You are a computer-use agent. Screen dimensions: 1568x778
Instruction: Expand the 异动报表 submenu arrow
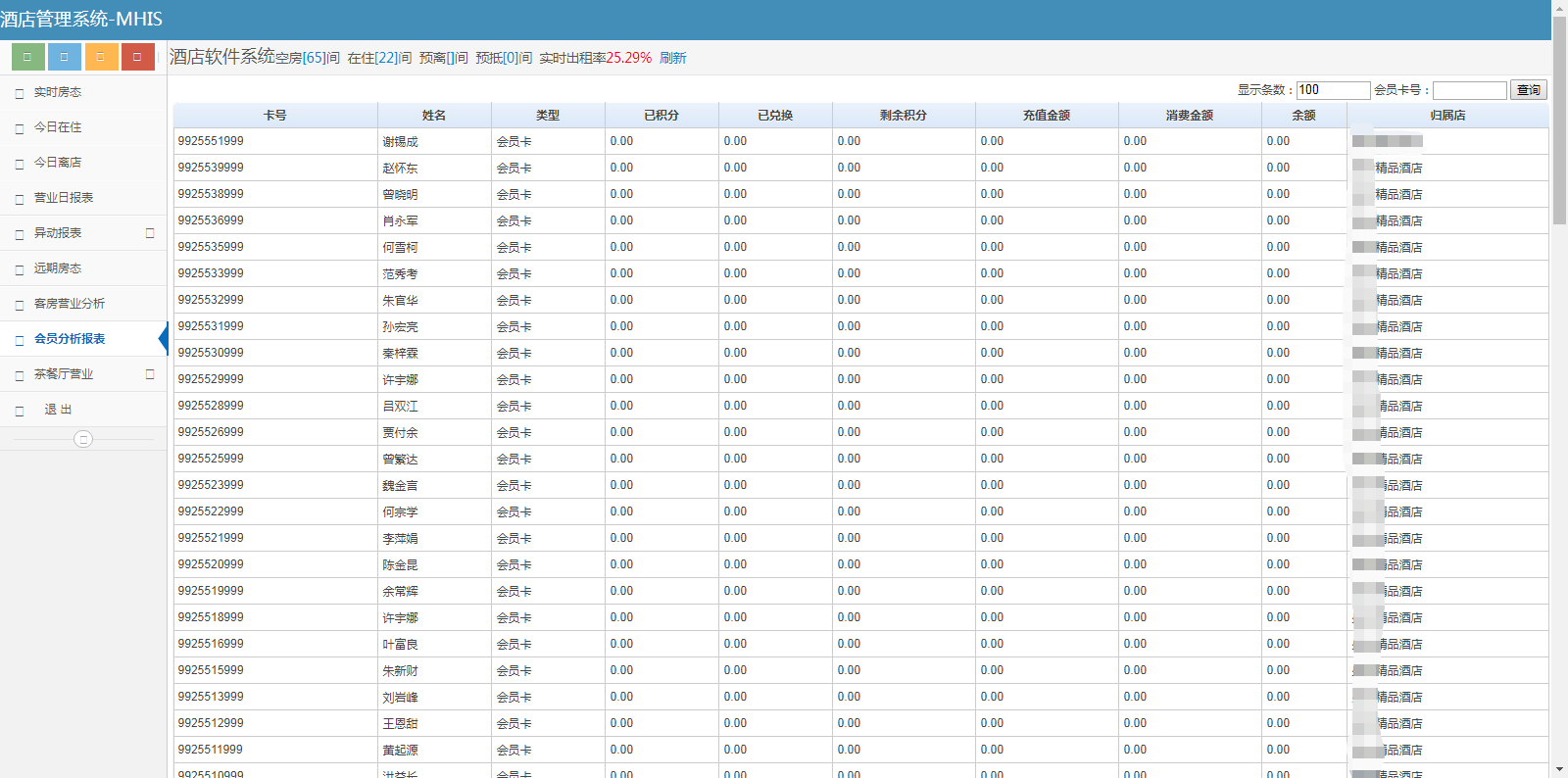(x=150, y=233)
